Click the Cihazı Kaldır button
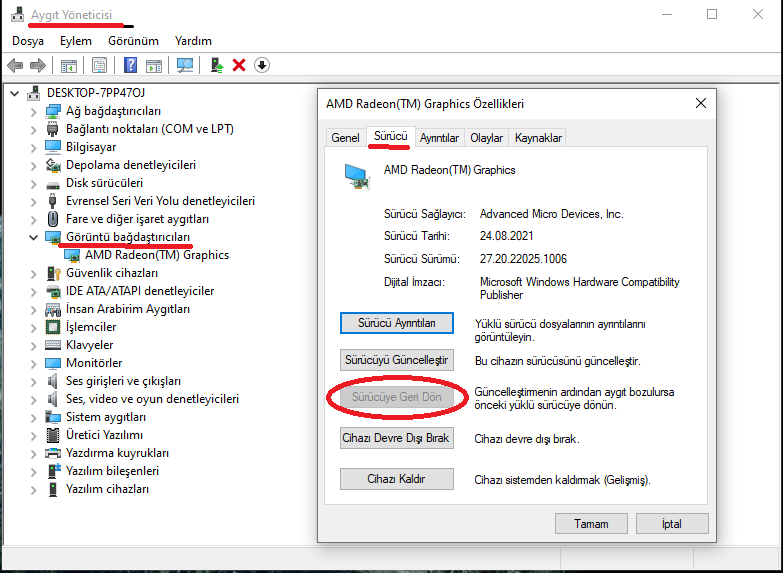Image resolution: width=783 pixels, height=573 pixels. [x=397, y=479]
